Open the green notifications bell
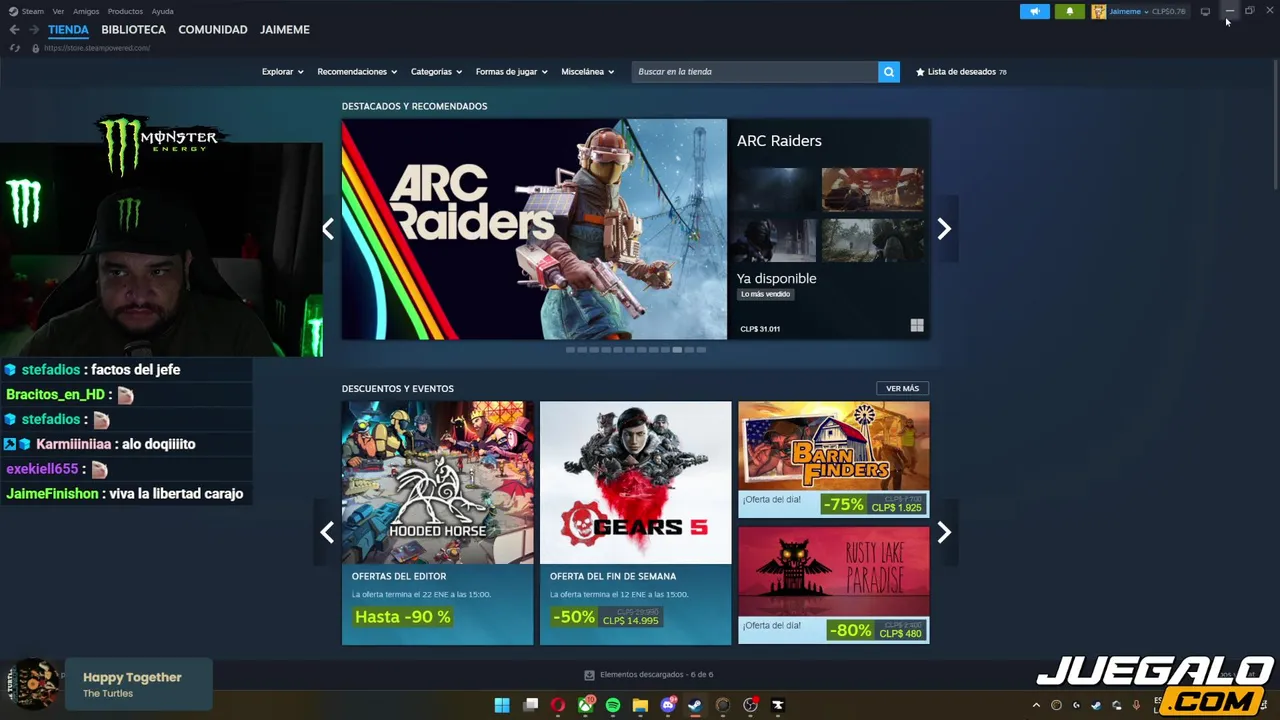Viewport: 1280px width, 720px height. click(1069, 12)
